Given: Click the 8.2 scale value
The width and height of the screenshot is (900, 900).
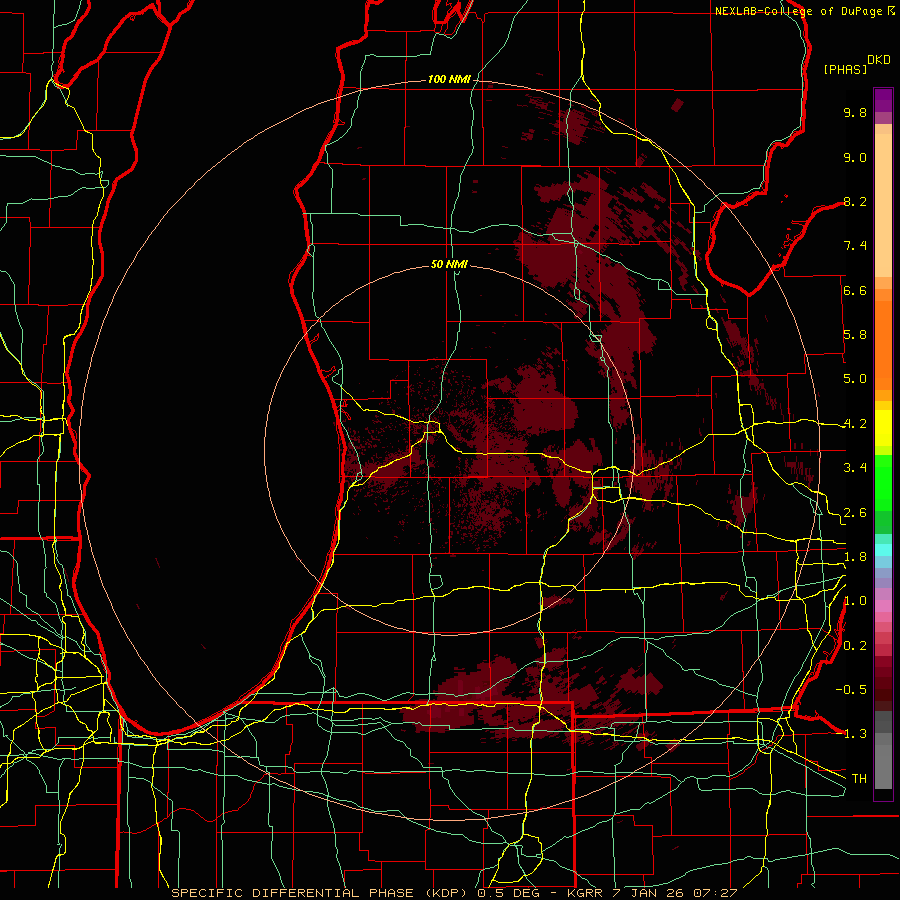Looking at the screenshot, I should [855, 201].
